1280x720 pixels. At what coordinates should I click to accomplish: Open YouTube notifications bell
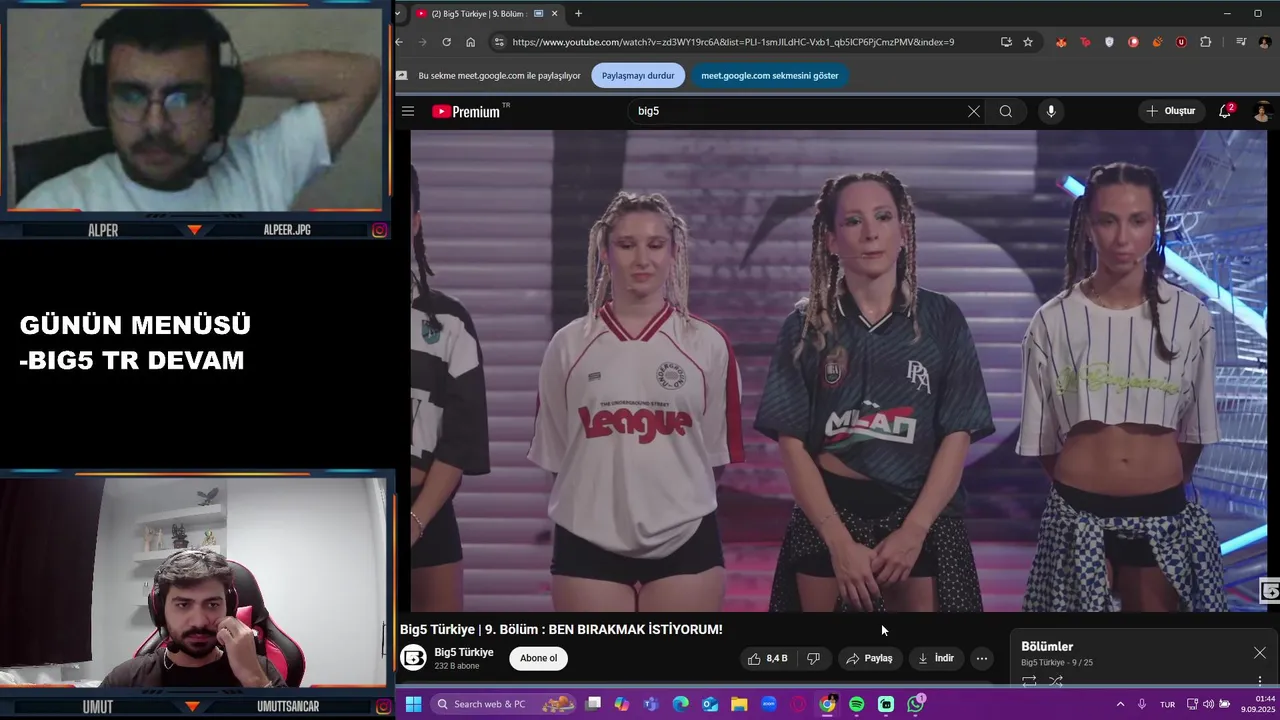pyautogui.click(x=1225, y=111)
